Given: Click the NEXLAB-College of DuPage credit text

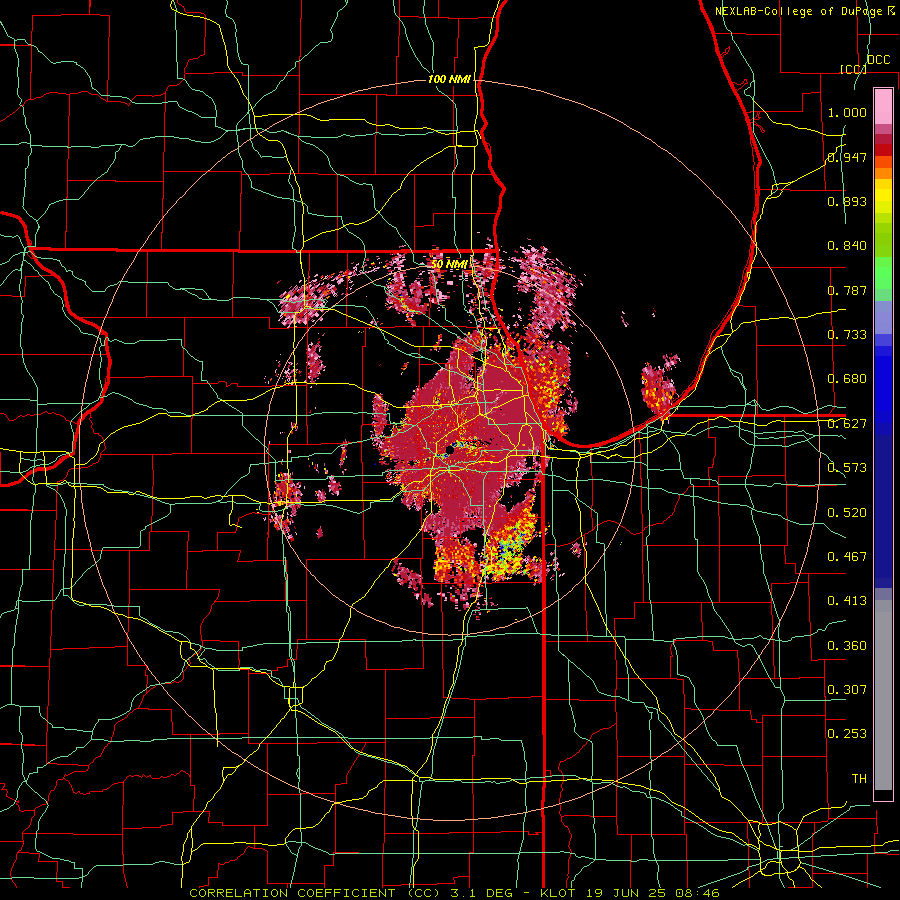Looking at the screenshot, I should [x=798, y=11].
